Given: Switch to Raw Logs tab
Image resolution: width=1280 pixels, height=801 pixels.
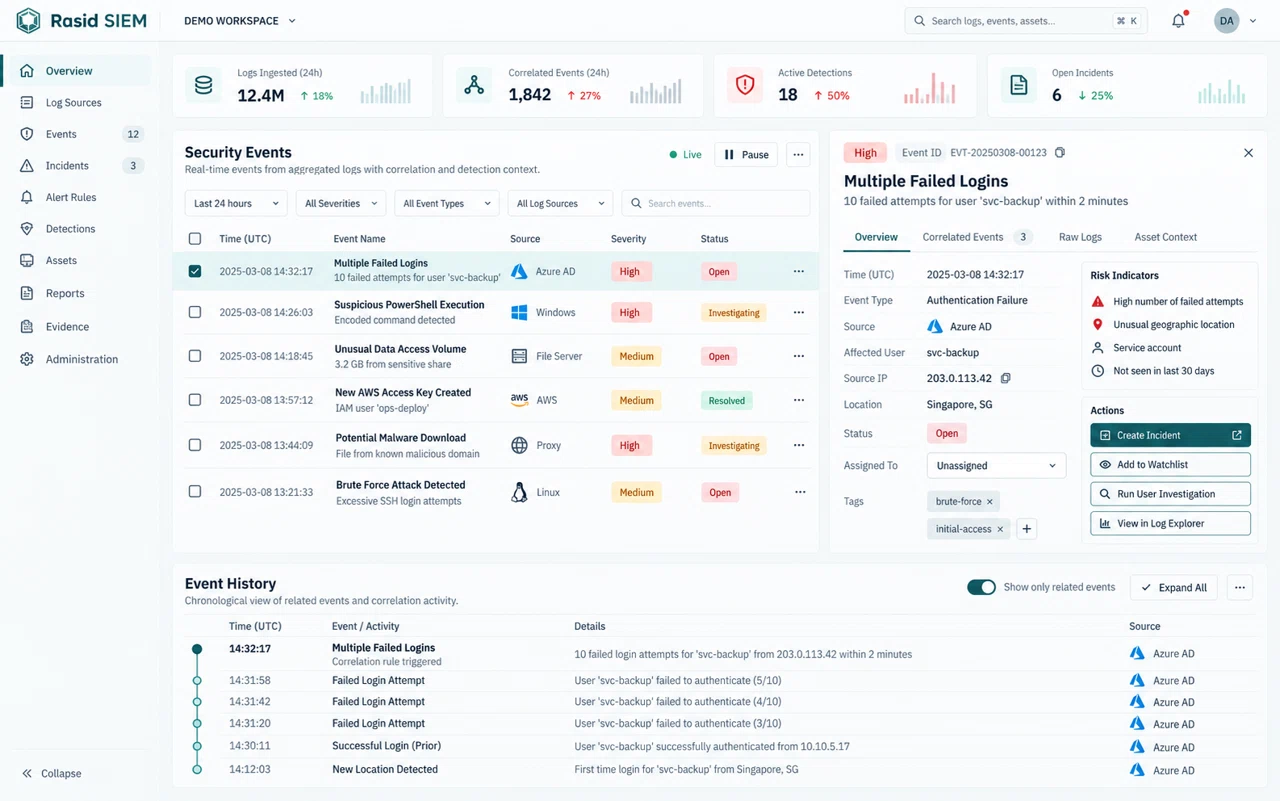Looking at the screenshot, I should click(1080, 237).
